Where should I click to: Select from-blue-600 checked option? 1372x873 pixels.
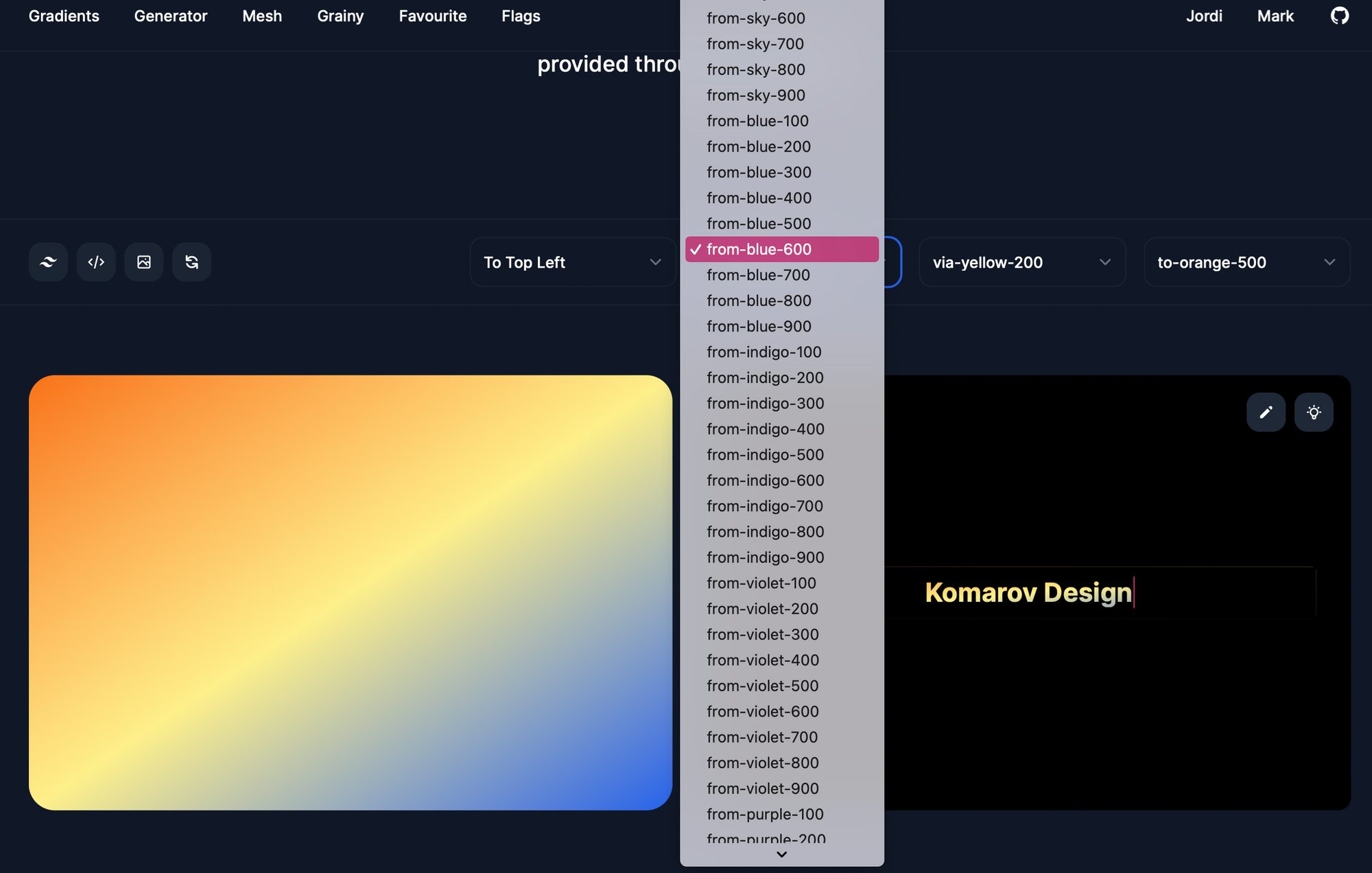781,249
